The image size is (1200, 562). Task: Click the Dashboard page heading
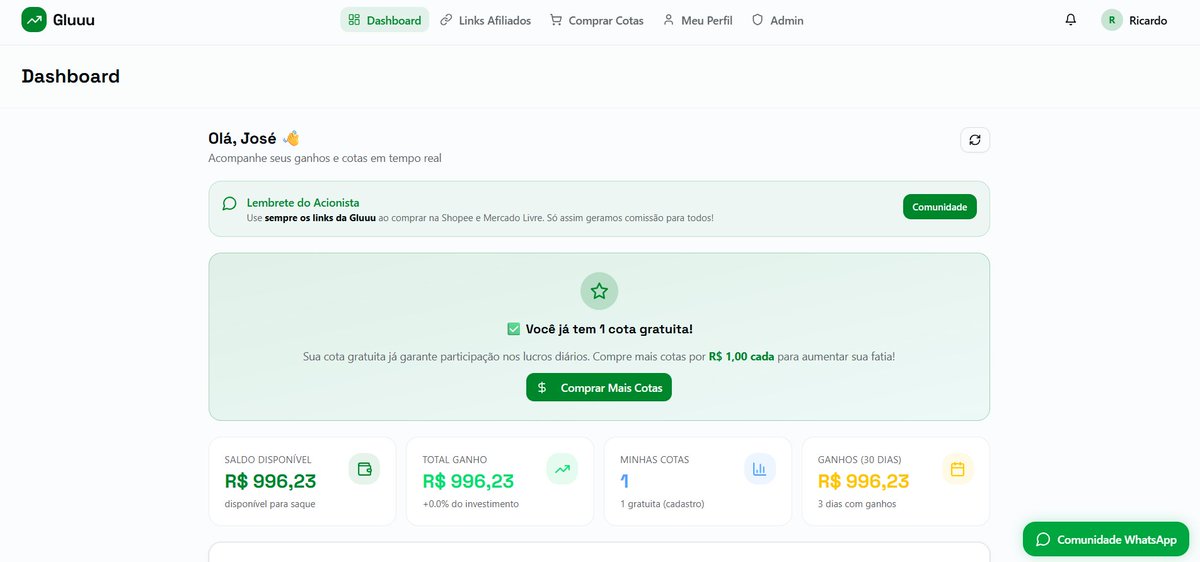coord(71,76)
